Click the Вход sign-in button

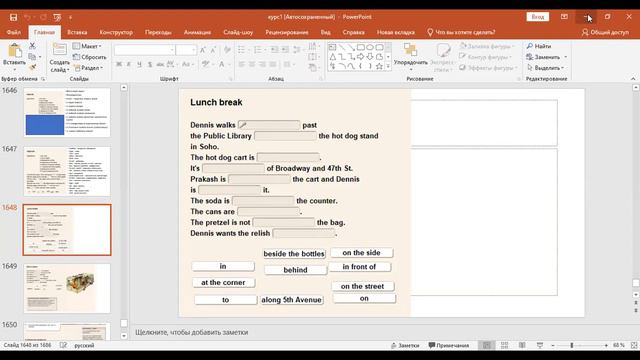tap(538, 17)
